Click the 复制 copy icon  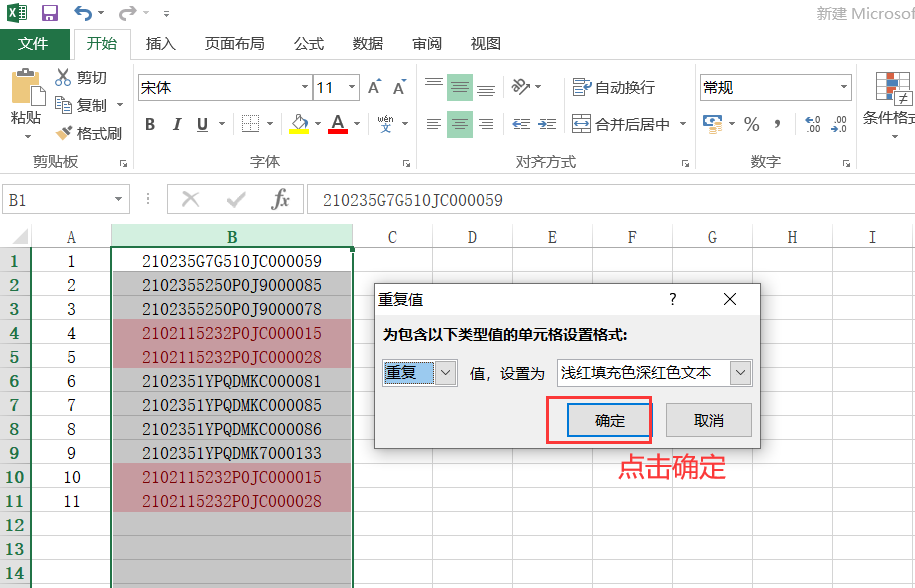[63, 104]
